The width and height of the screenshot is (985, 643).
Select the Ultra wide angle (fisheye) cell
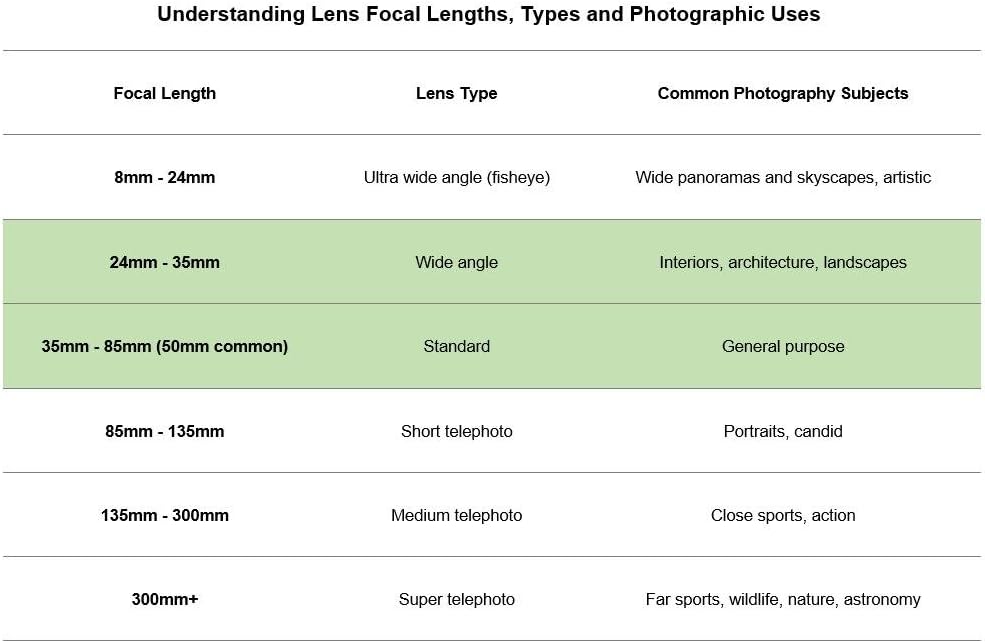(x=456, y=178)
